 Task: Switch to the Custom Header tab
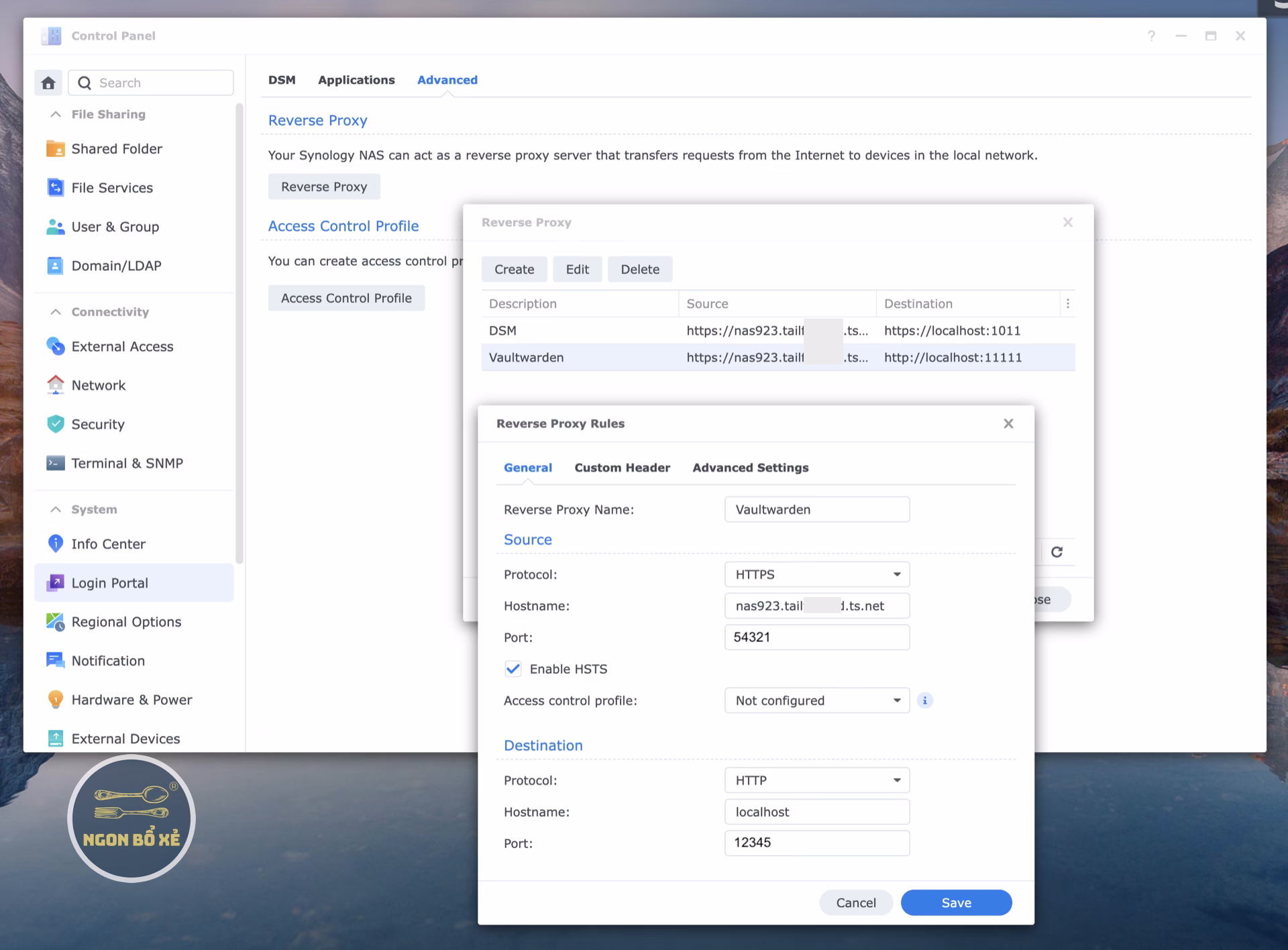click(622, 468)
